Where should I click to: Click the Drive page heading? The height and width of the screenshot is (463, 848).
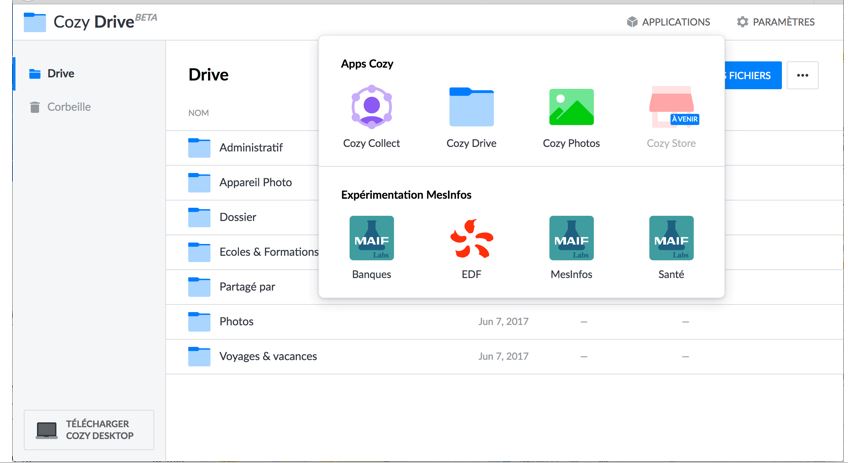[x=208, y=75]
